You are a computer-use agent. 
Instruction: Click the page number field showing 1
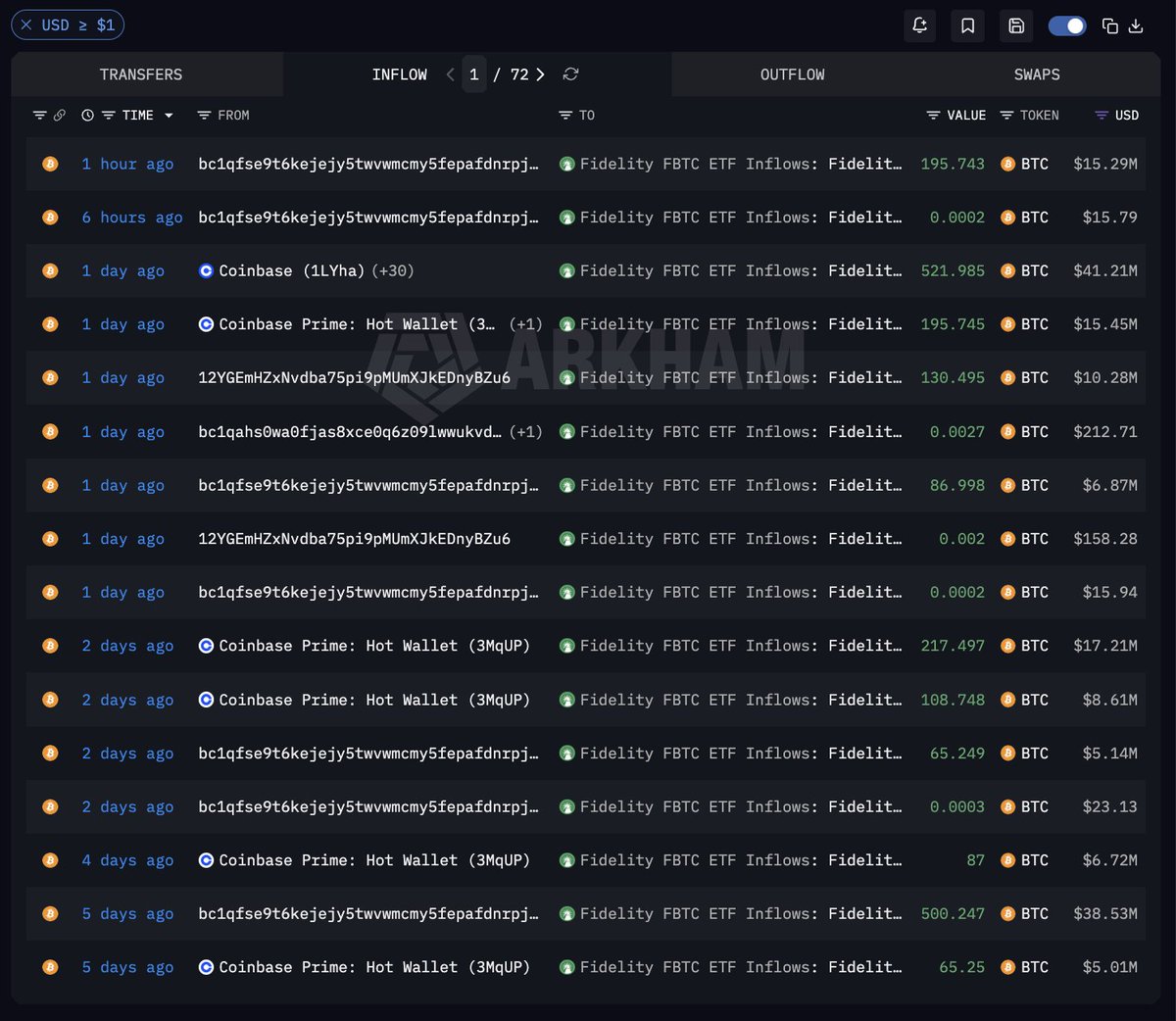pyautogui.click(x=474, y=74)
